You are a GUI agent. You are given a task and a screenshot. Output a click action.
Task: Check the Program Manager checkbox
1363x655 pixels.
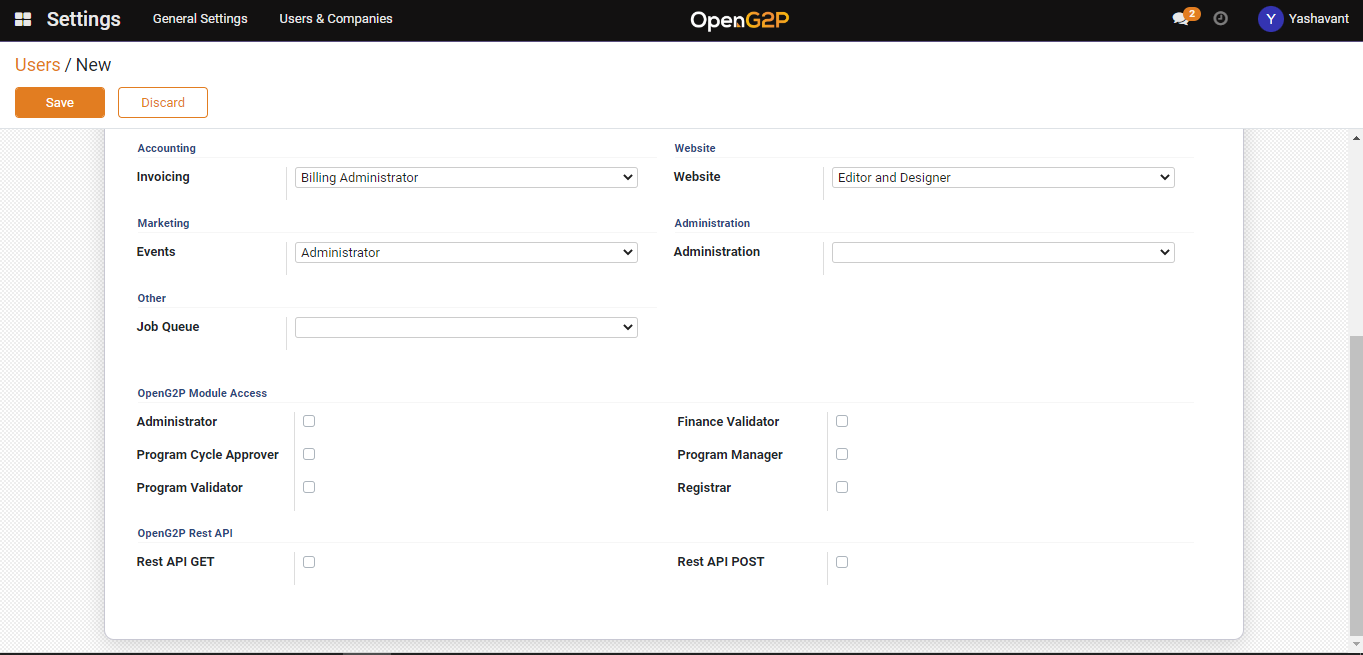842,454
